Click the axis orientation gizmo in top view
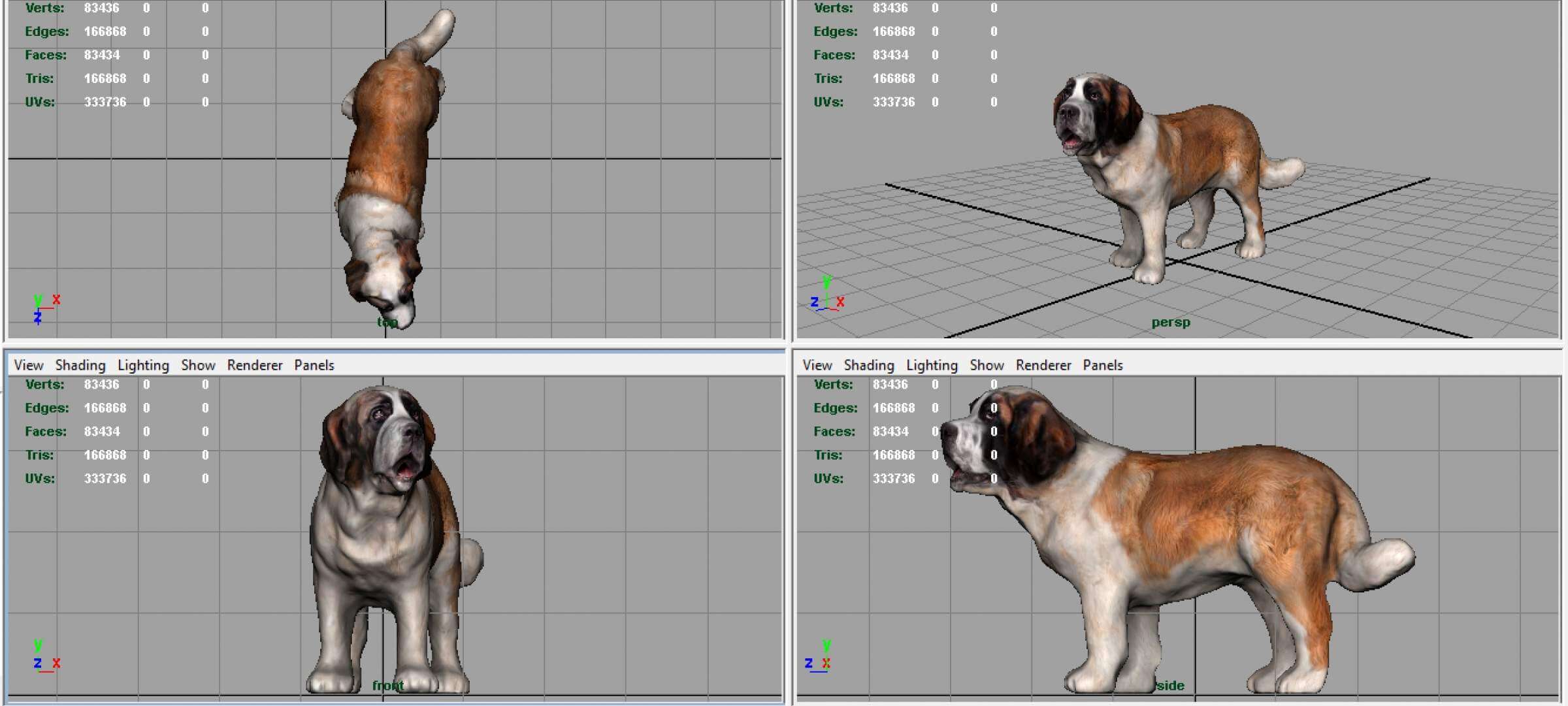Screen dimensions: 1568x706 pos(46,309)
